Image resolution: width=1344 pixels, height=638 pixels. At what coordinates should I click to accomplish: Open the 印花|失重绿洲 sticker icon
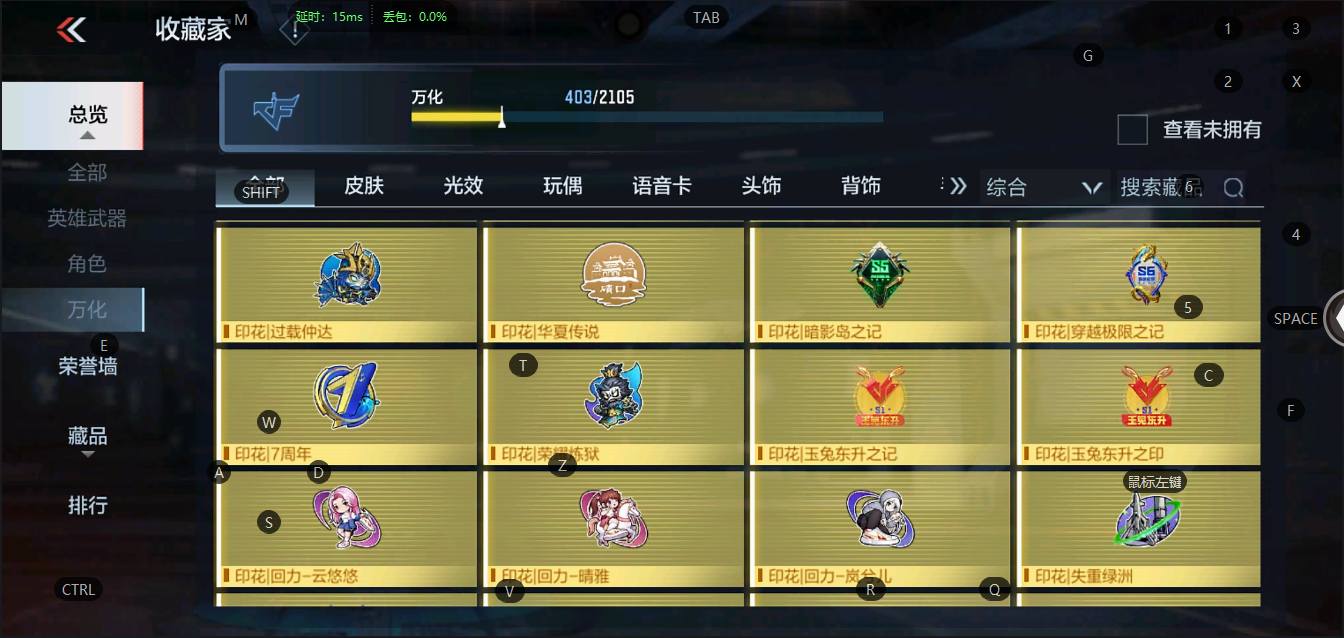[1148, 518]
